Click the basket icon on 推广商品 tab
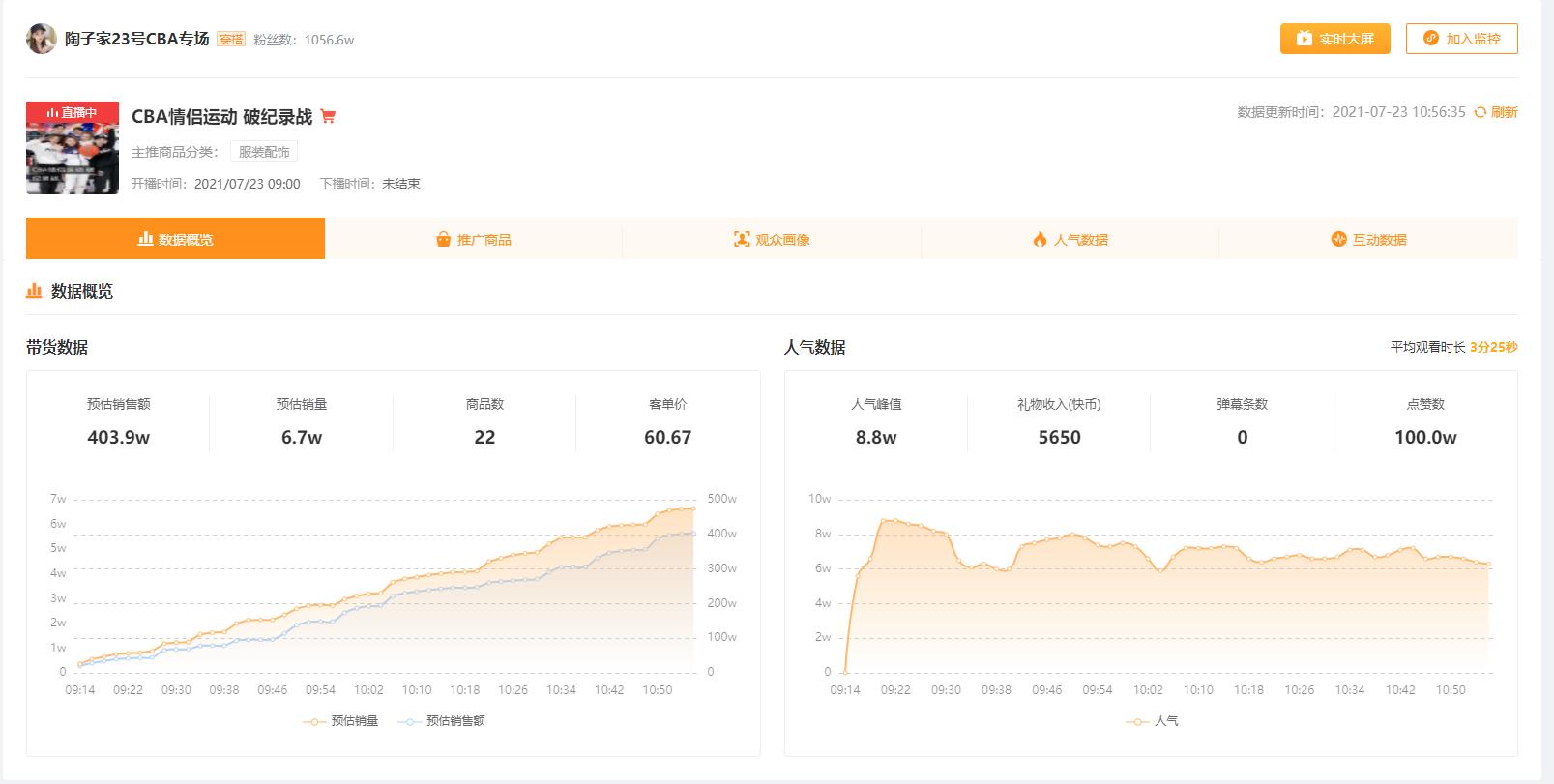 444,239
